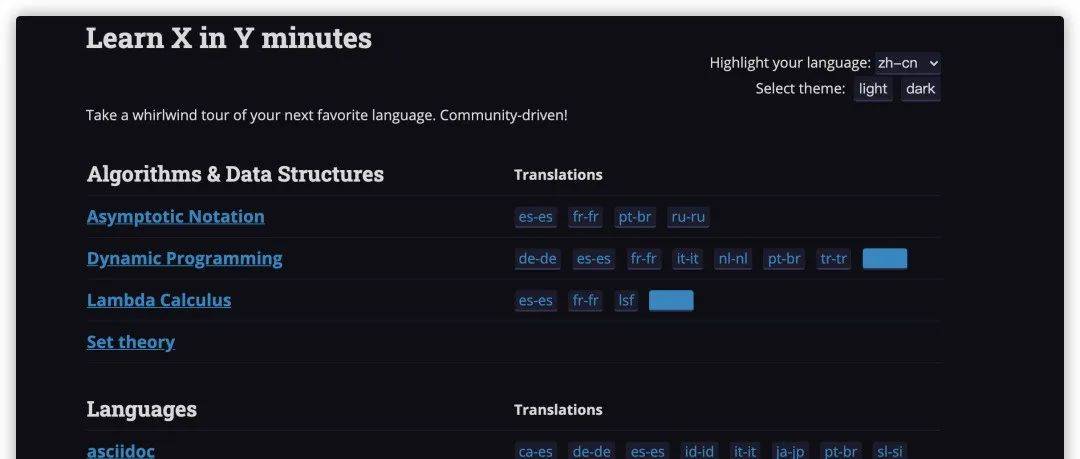Screen dimensions: 1080x459
Task: Switch to the light theme
Action: pos(873,89)
